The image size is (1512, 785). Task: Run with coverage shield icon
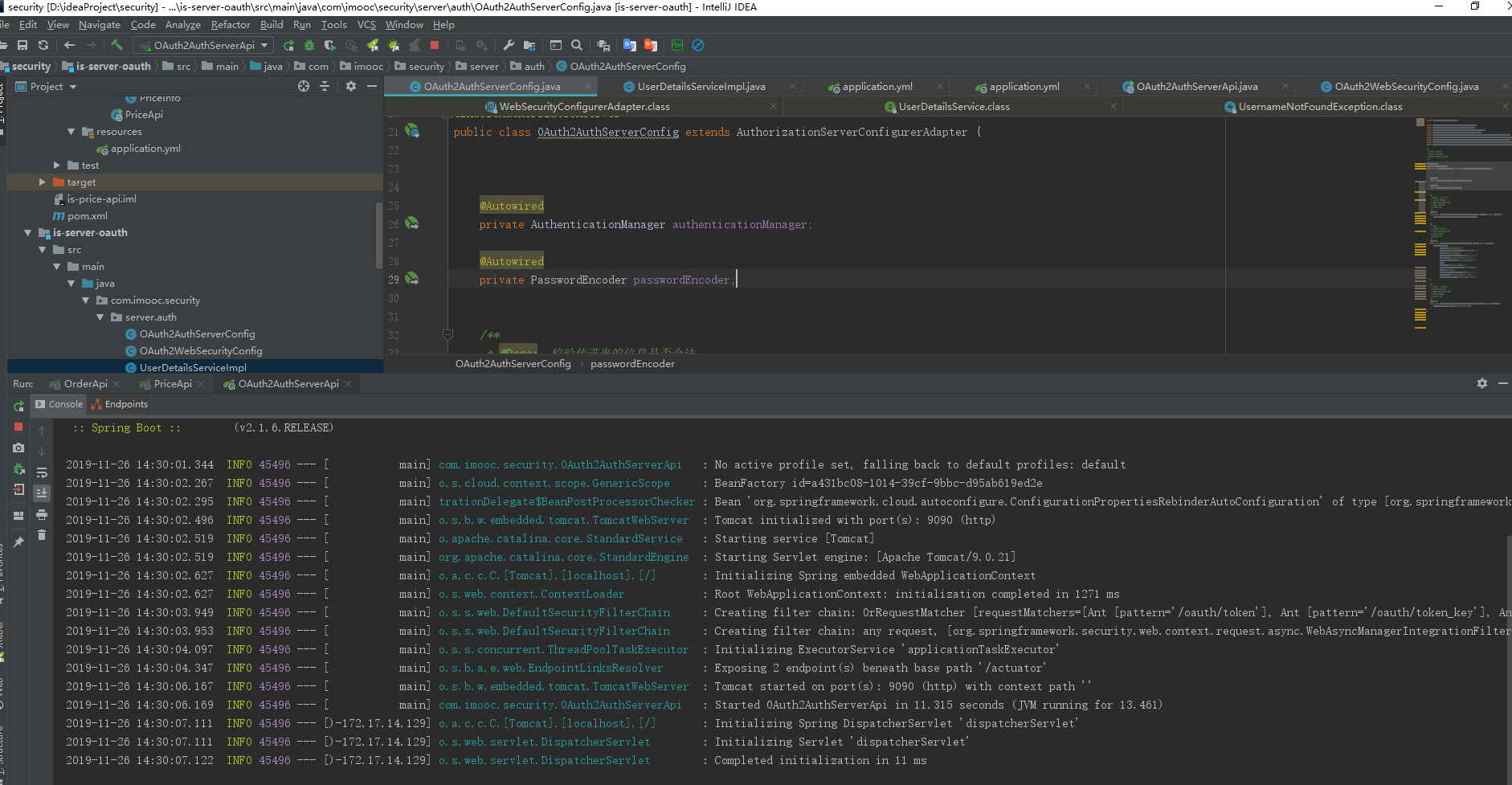pos(330,45)
